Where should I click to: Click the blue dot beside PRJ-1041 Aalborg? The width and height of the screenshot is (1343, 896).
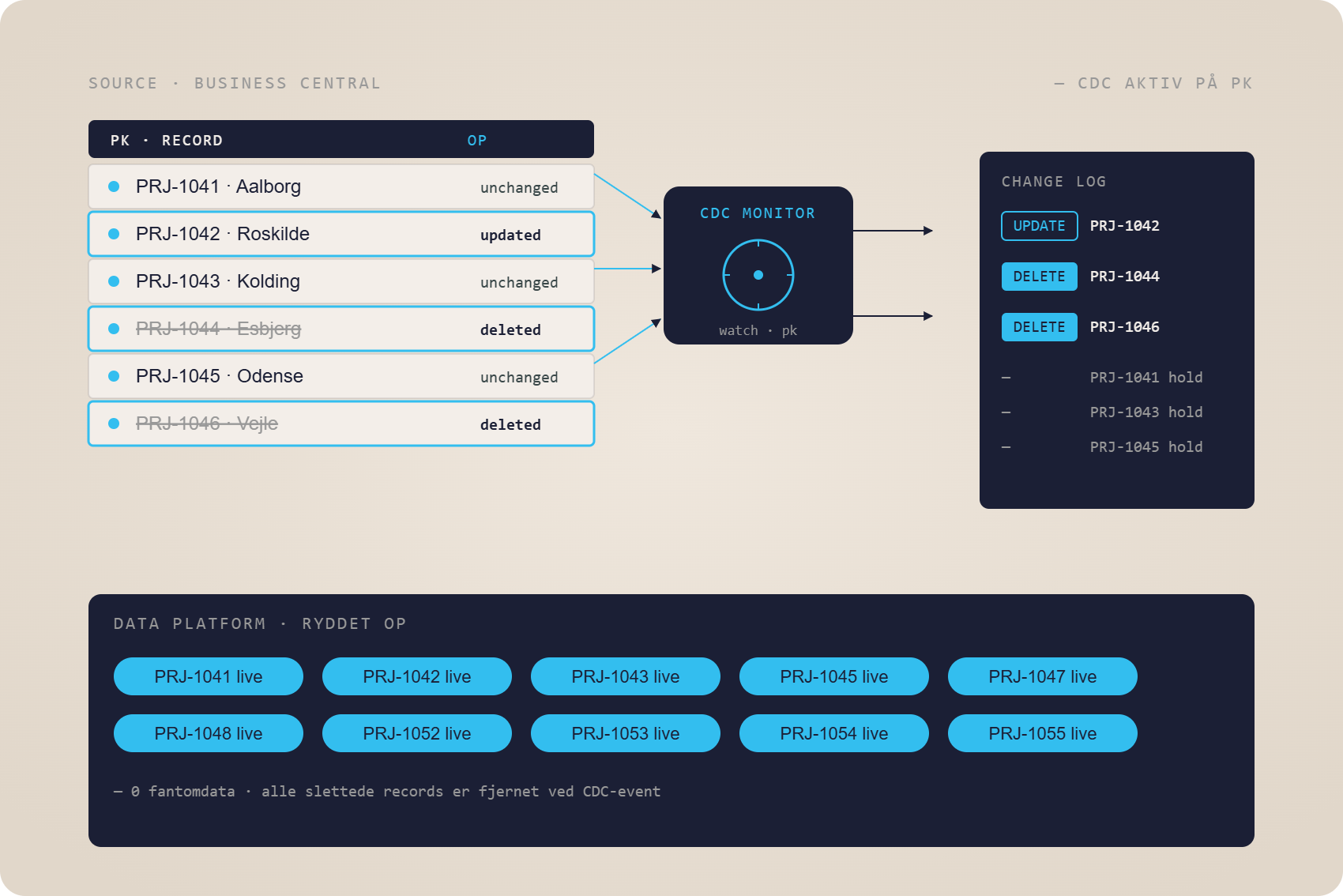[x=114, y=186]
